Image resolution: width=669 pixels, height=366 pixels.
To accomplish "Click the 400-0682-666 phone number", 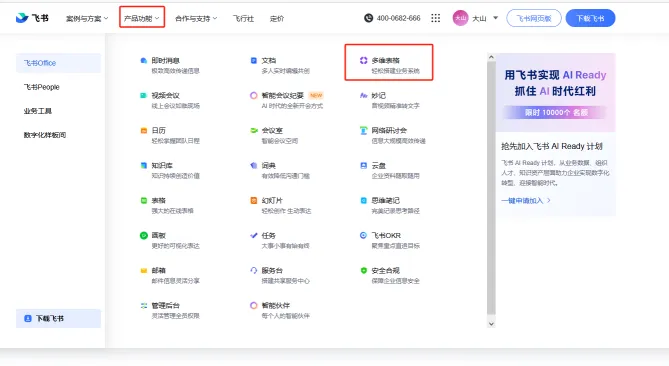I will [x=398, y=18].
